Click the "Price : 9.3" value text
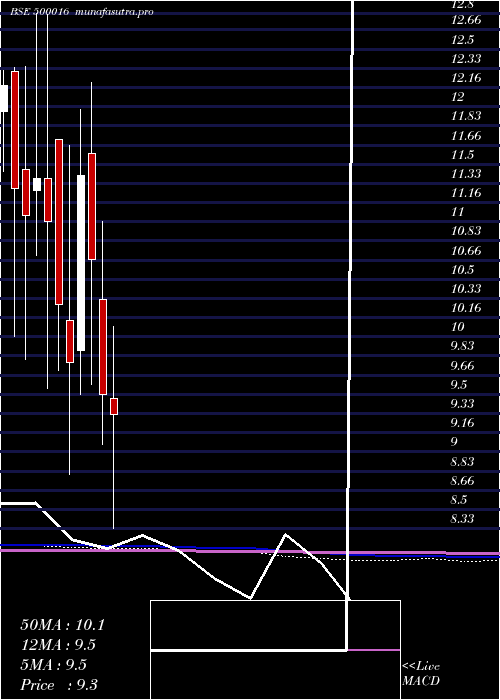This screenshot has height=700, width=500. (59, 685)
